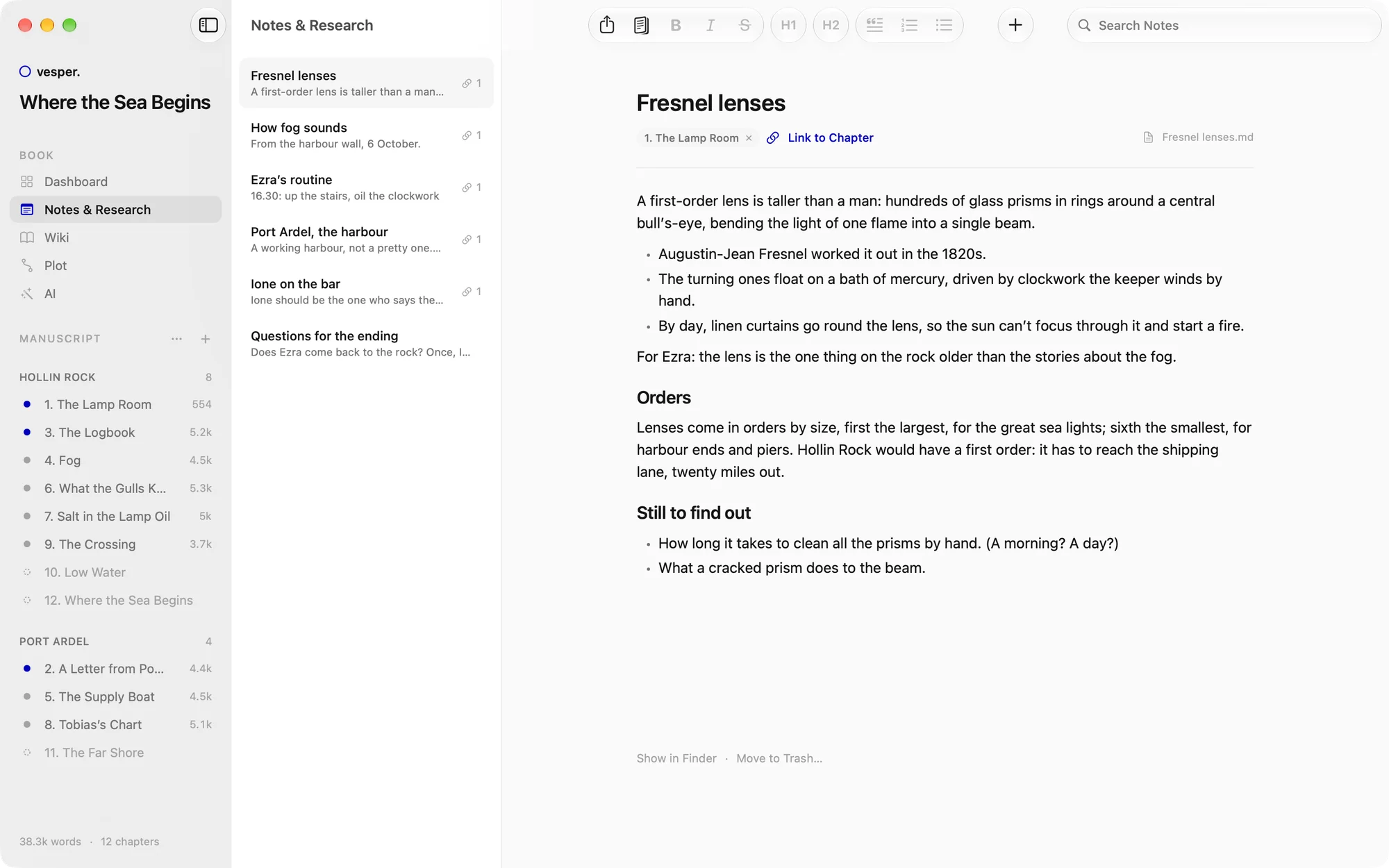Open chapter '3. The Logbook'
1389x868 pixels.
point(115,432)
